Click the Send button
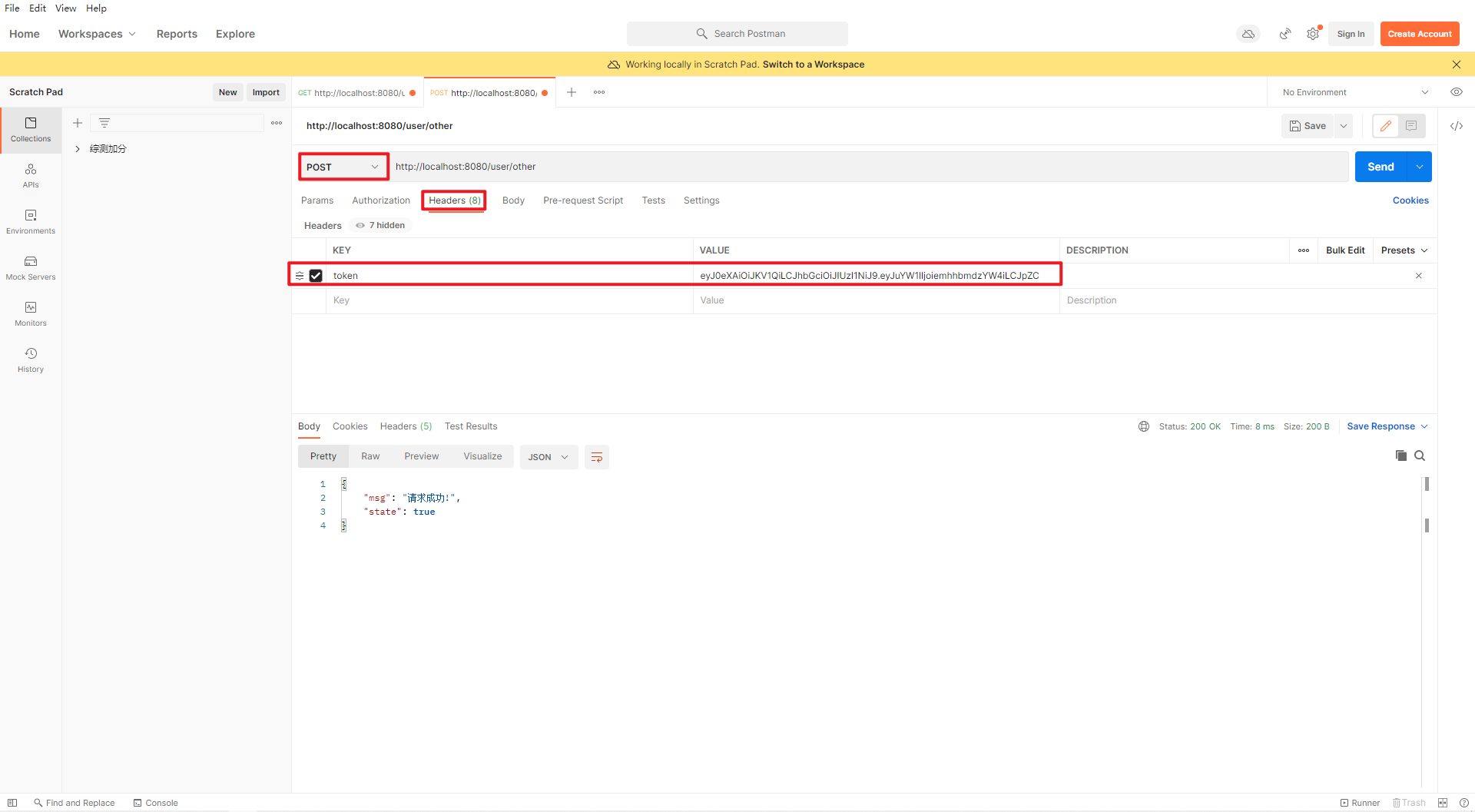The width and height of the screenshot is (1475, 812). (1381, 167)
